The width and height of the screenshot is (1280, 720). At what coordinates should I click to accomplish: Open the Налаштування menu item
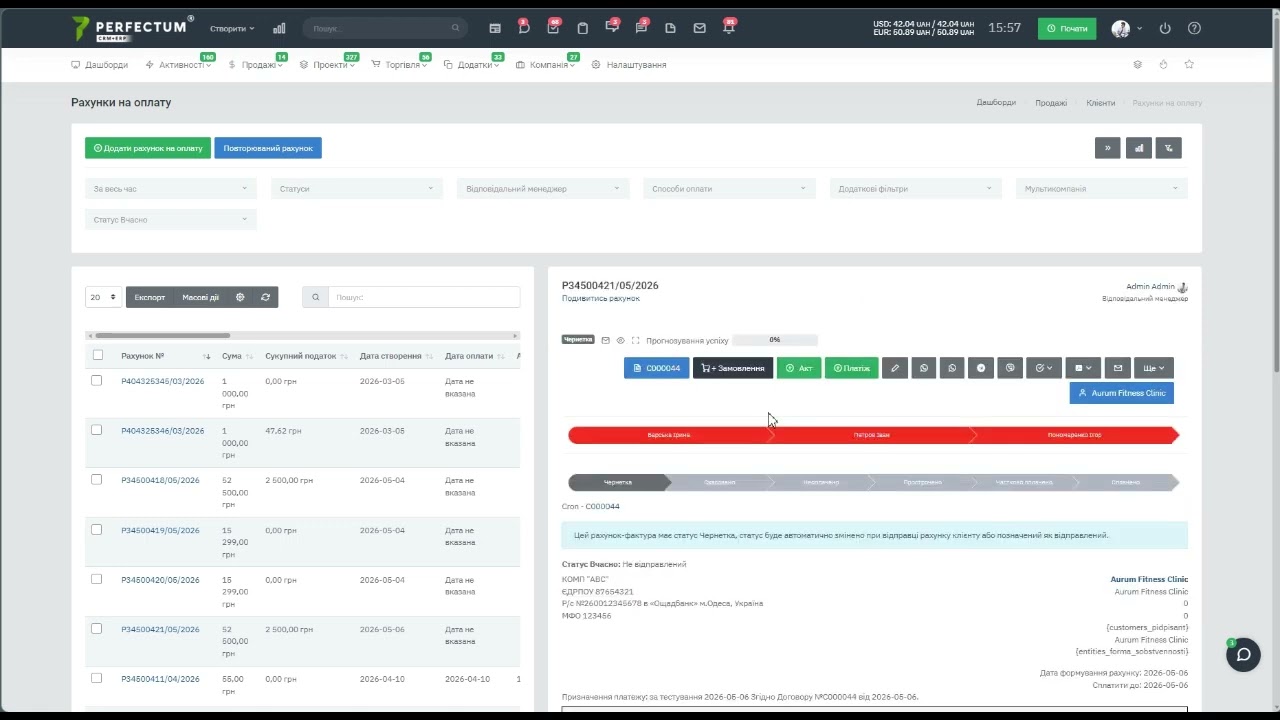pos(629,65)
